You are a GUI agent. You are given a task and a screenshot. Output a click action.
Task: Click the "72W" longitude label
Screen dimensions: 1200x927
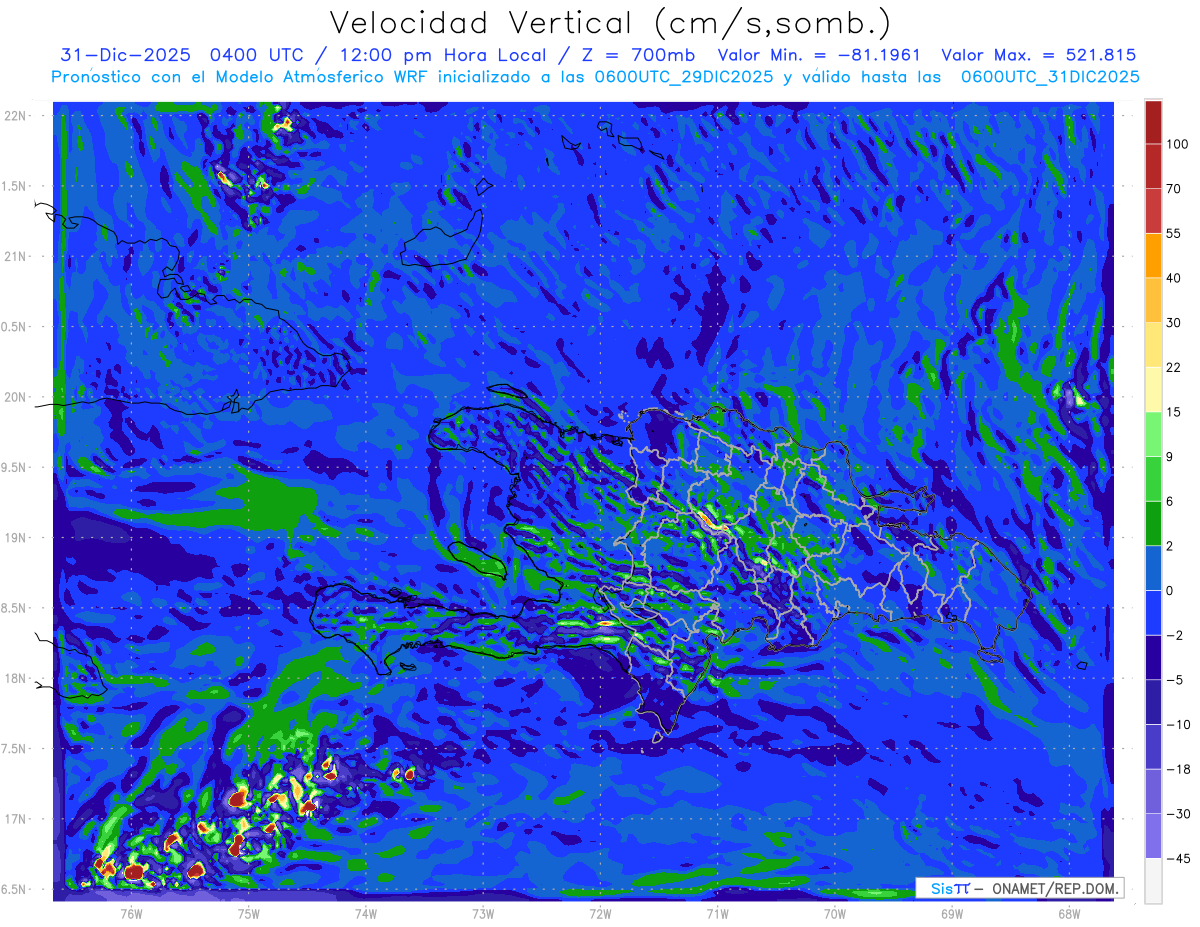pyautogui.click(x=600, y=913)
